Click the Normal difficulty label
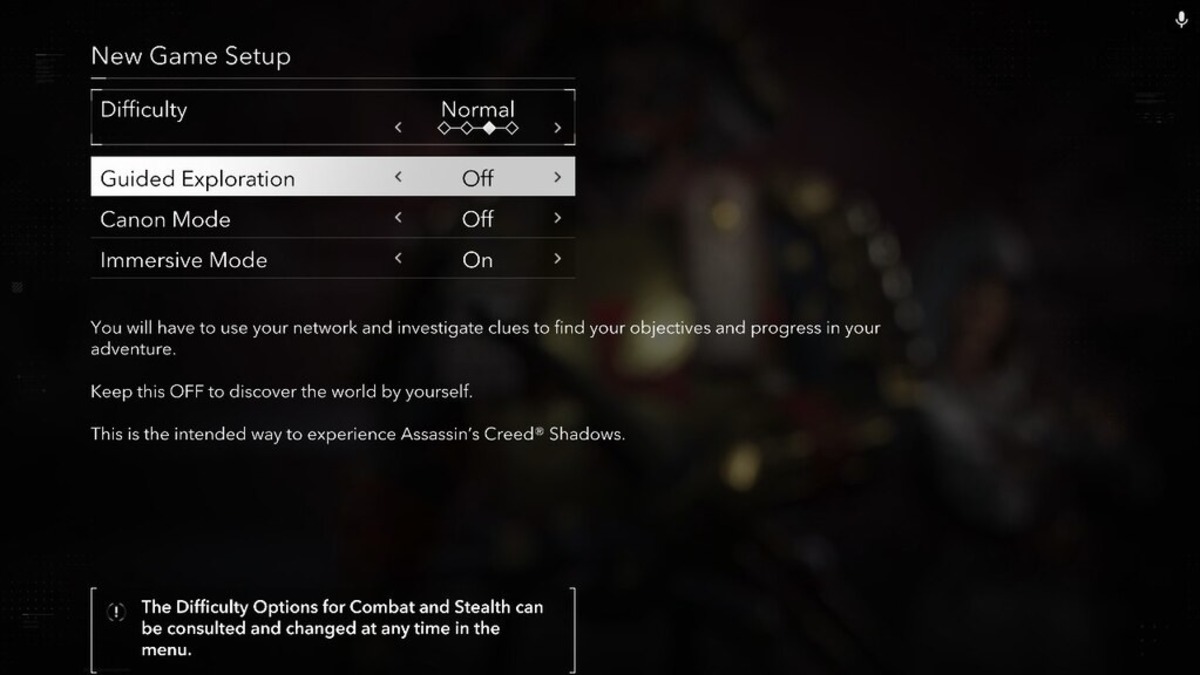 478,109
